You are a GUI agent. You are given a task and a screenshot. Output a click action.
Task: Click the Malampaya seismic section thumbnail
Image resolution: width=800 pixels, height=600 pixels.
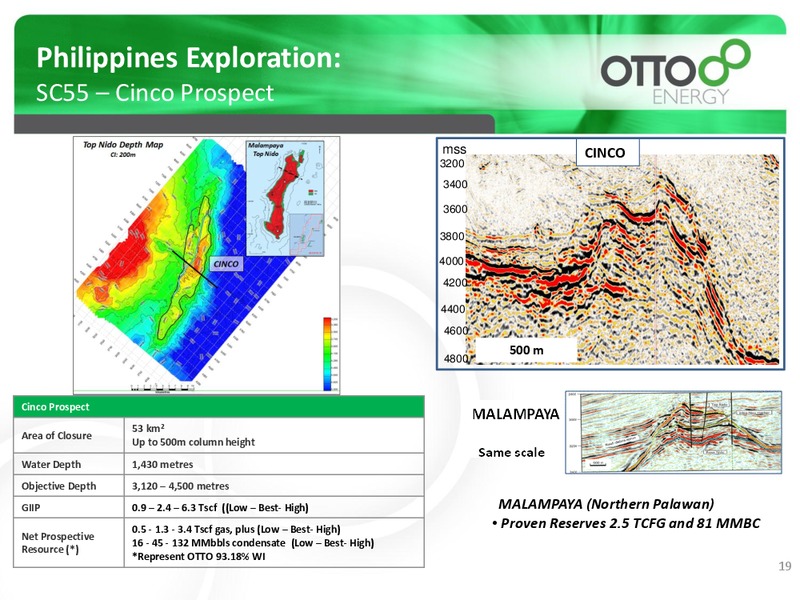point(673,432)
